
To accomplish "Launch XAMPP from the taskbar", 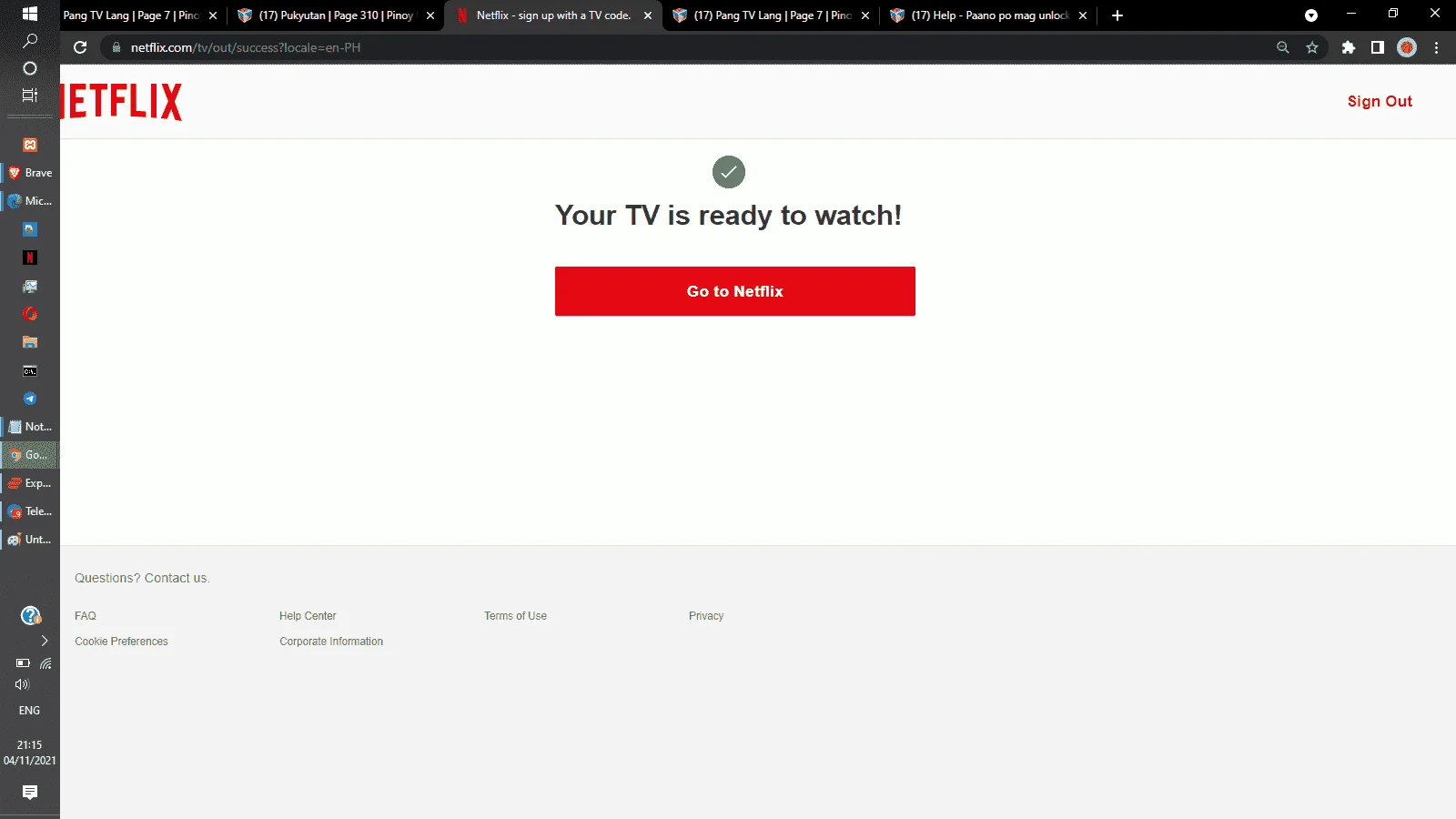I will pyautogui.click(x=29, y=145).
